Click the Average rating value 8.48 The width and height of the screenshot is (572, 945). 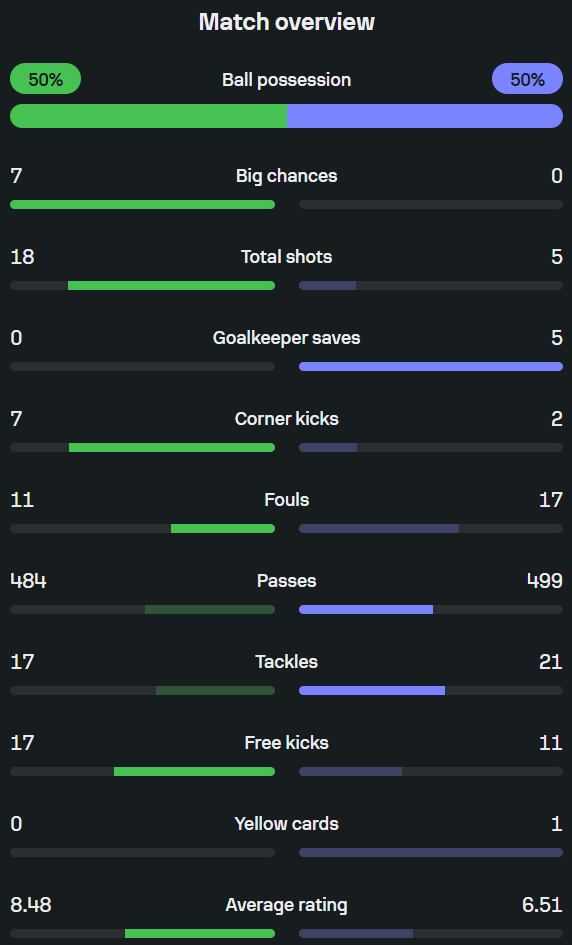point(31,905)
